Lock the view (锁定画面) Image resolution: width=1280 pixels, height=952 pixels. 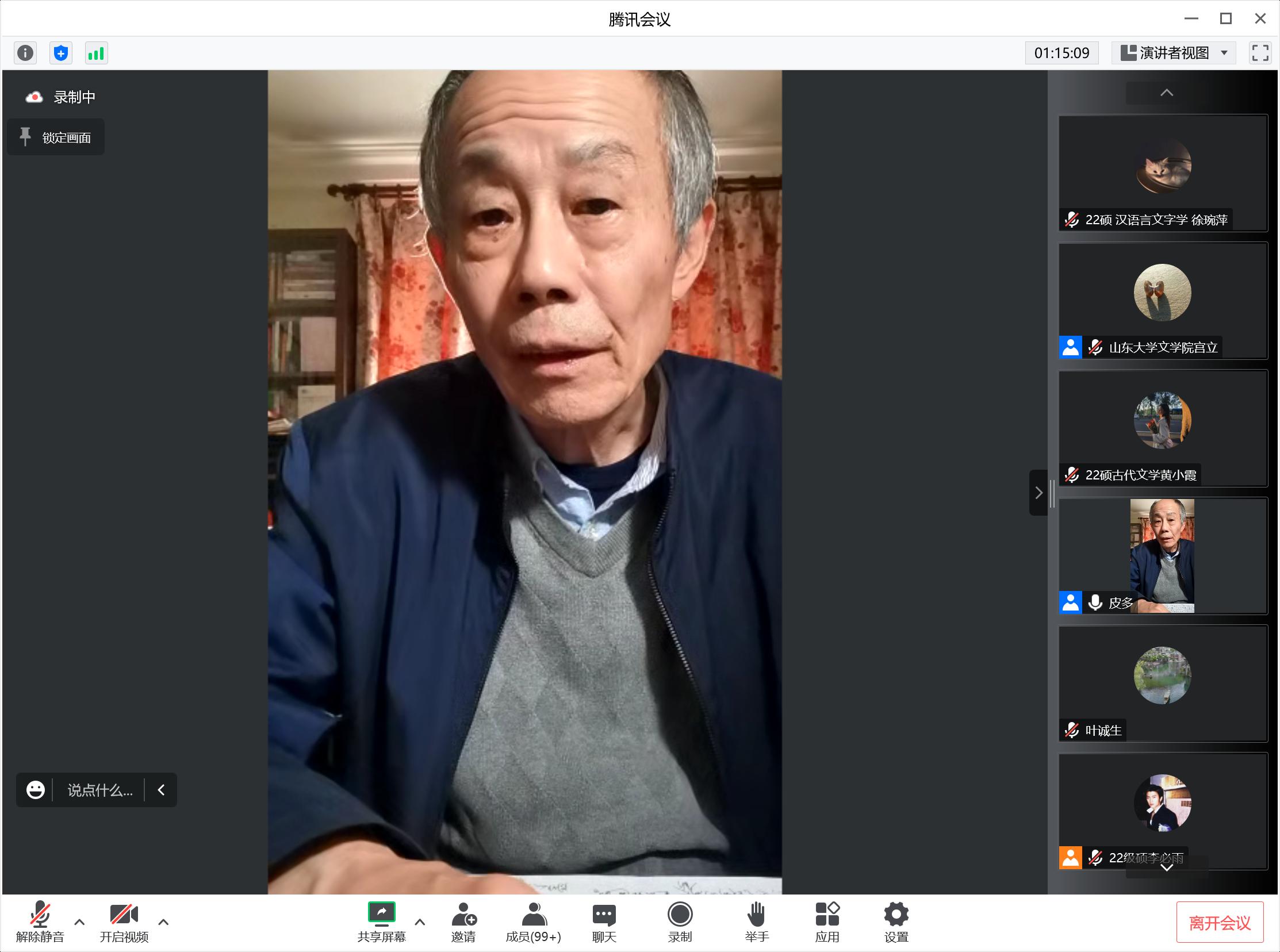(56, 137)
